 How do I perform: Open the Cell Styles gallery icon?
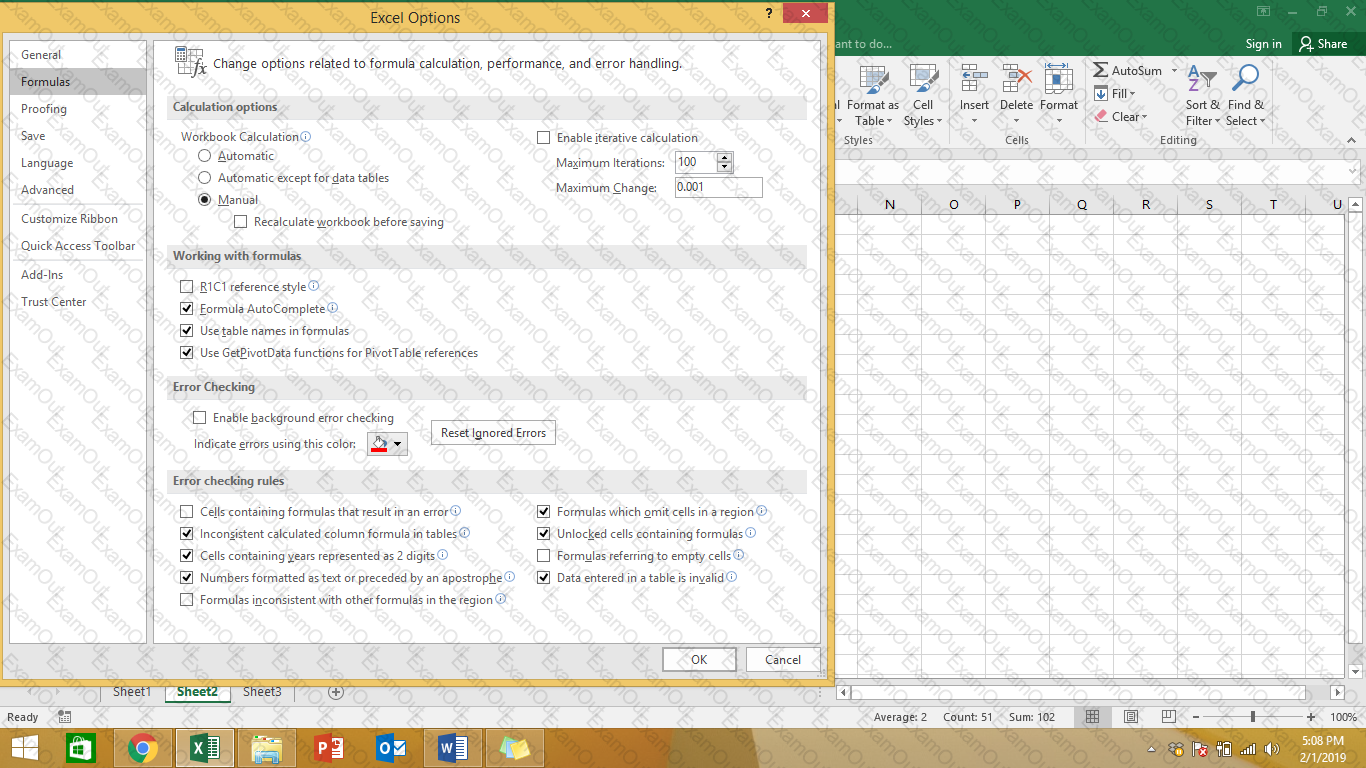[x=923, y=80]
